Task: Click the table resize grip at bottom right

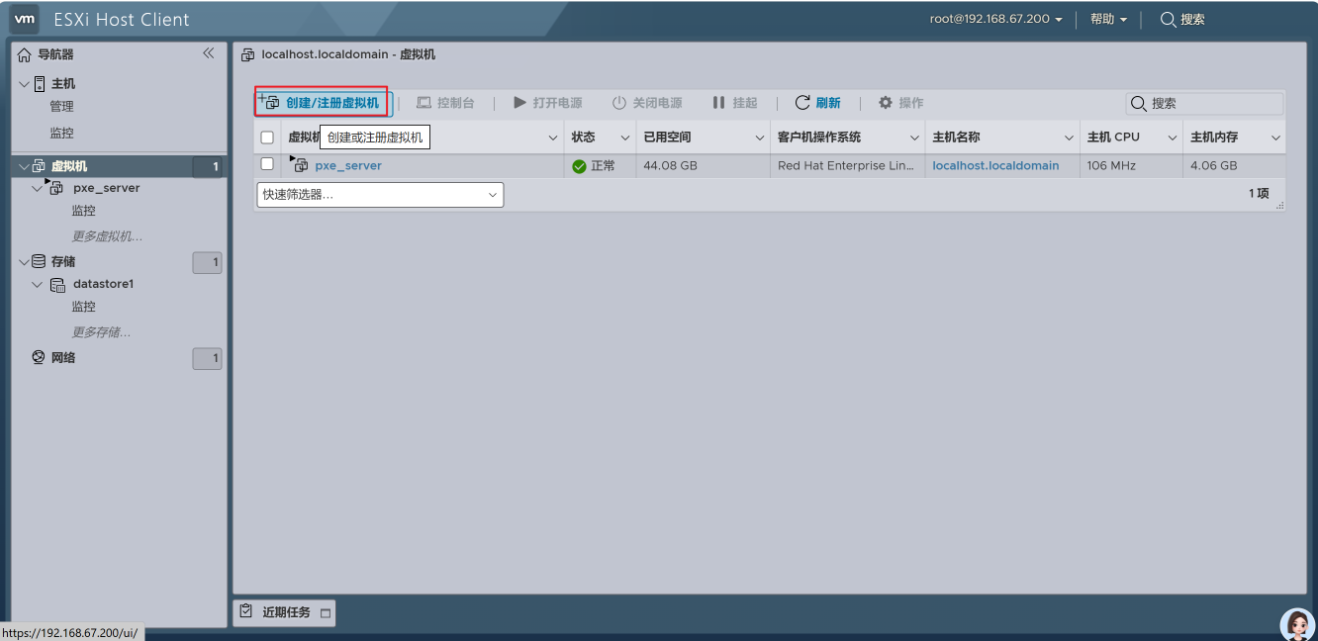Action: coord(1279,205)
